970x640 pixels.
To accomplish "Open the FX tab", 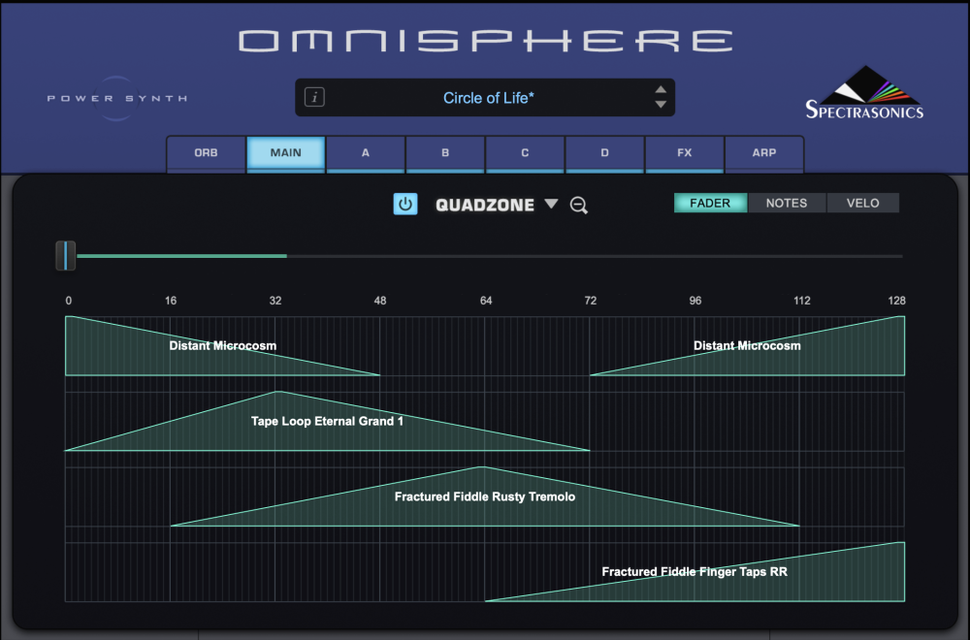I will tap(684, 153).
